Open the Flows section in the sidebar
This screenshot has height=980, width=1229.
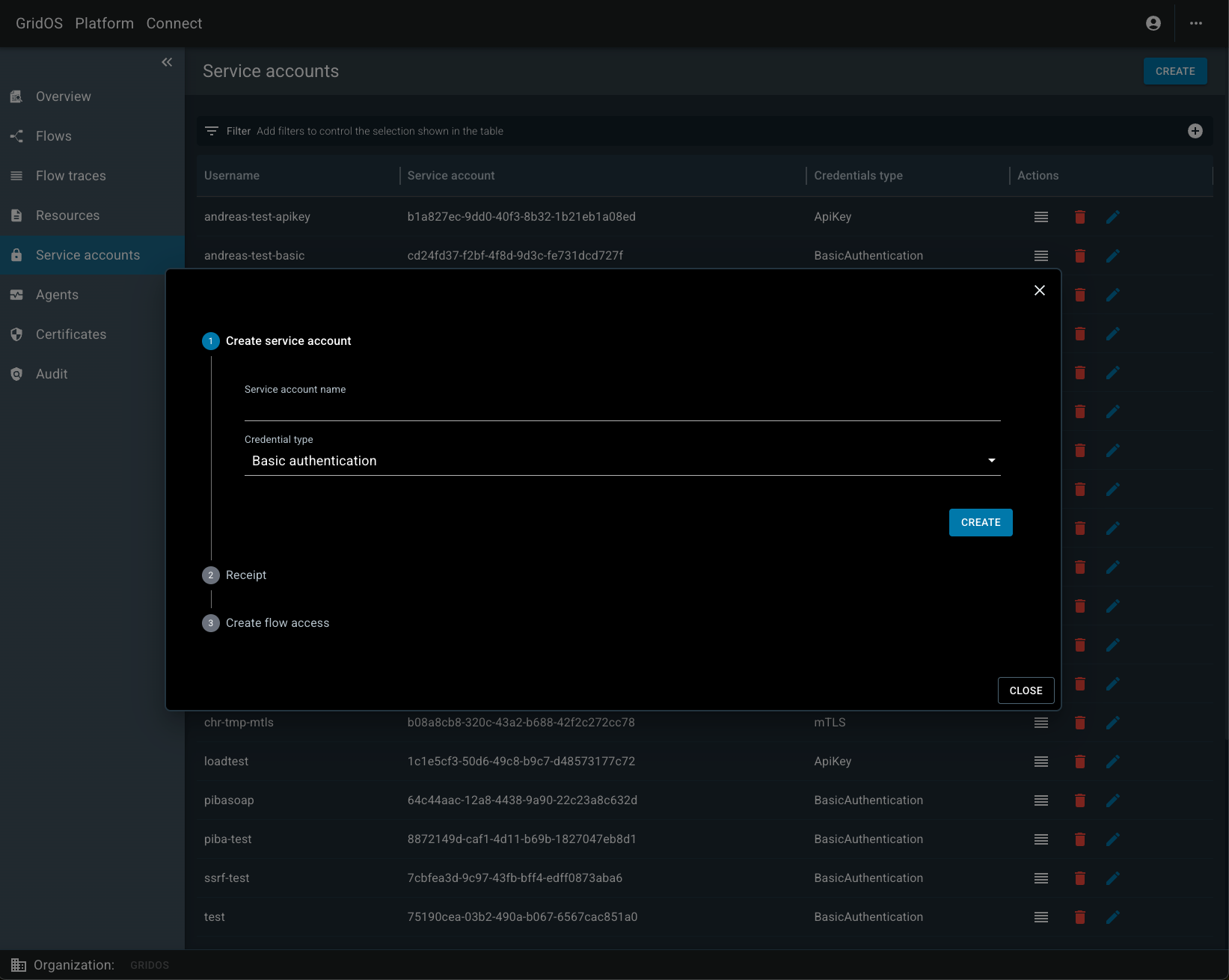coord(52,135)
